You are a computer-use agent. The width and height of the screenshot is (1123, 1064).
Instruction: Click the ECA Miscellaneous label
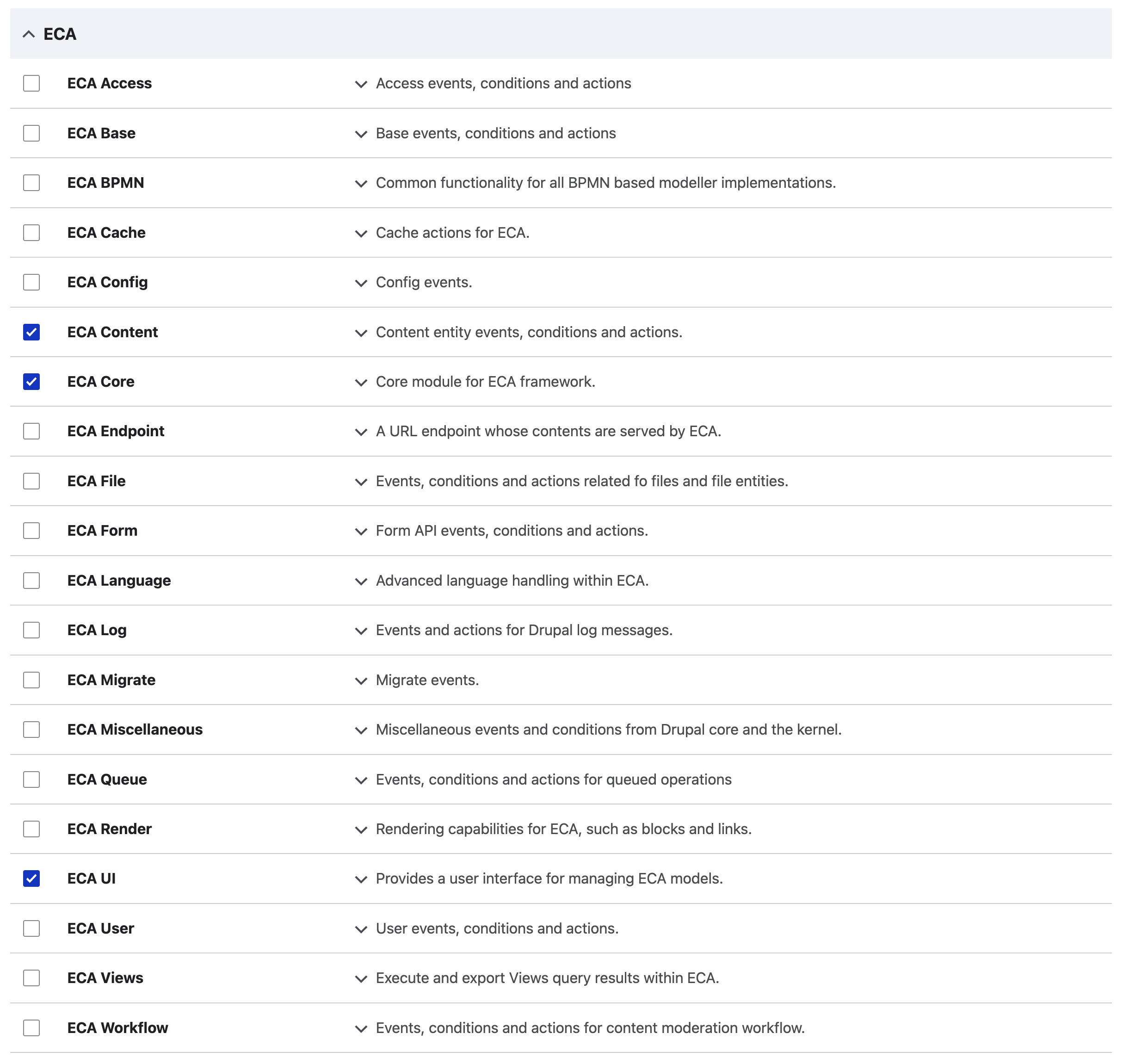[135, 730]
